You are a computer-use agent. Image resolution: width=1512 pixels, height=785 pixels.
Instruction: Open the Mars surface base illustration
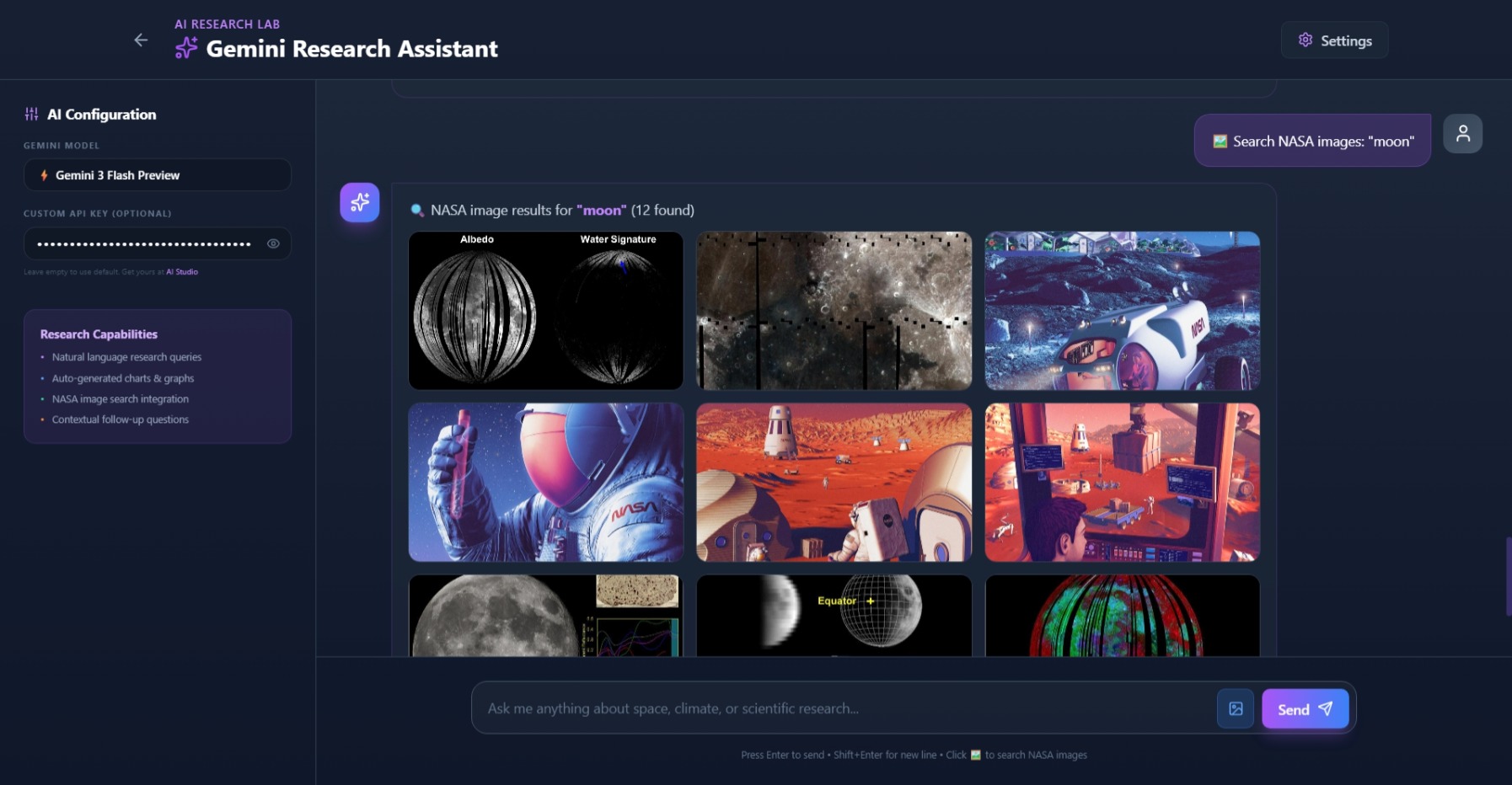point(834,482)
